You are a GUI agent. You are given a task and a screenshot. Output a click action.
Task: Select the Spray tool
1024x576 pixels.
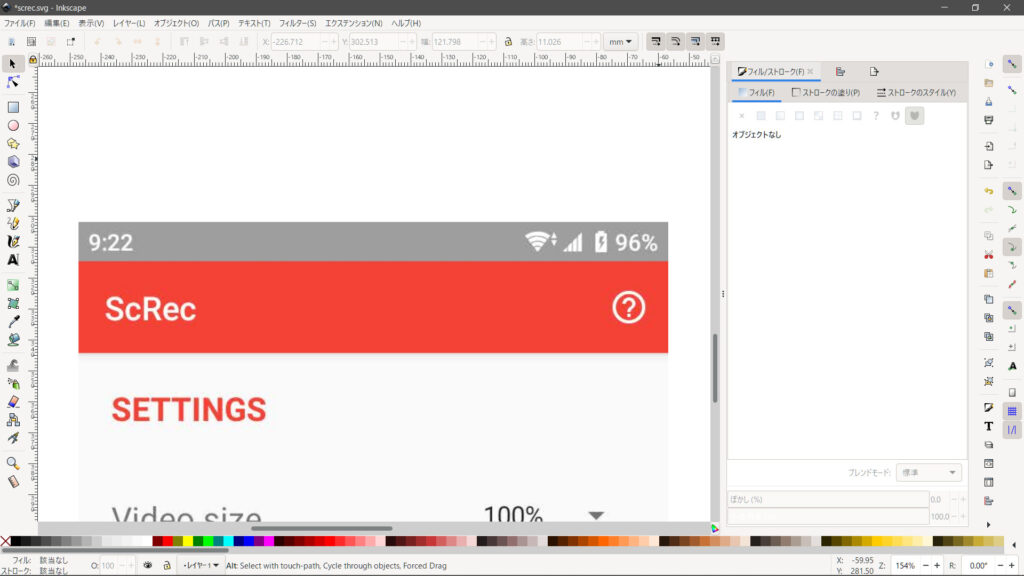(12, 384)
